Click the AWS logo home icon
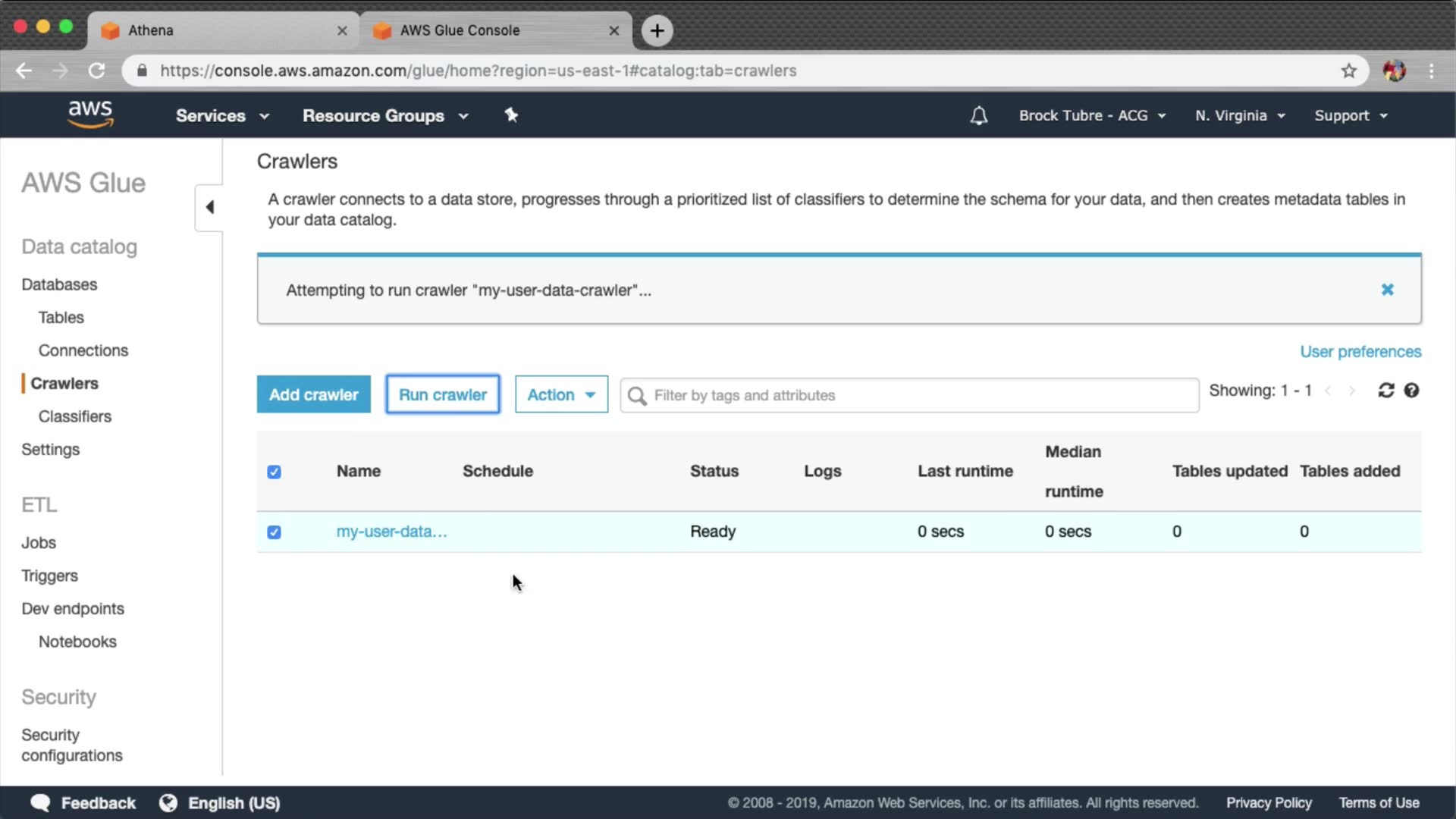This screenshot has width=1456, height=819. coord(90,115)
